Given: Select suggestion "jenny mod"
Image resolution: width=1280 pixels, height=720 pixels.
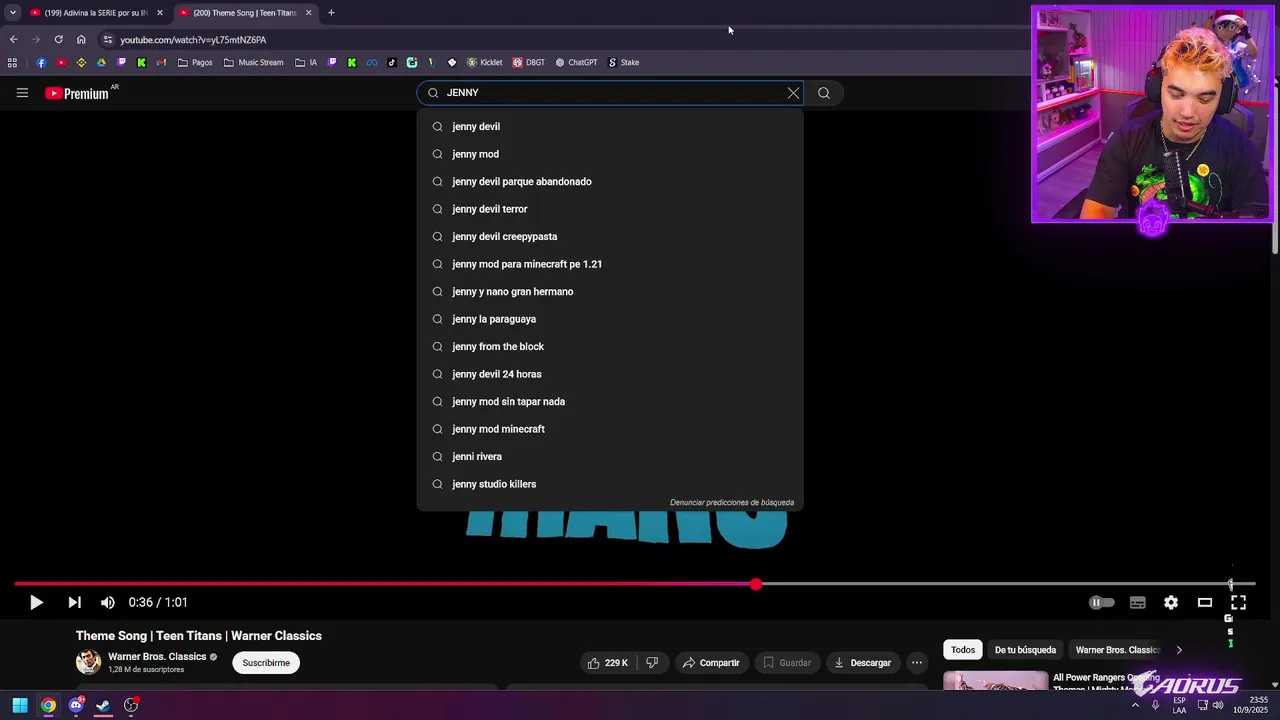Looking at the screenshot, I should tap(610, 154).
